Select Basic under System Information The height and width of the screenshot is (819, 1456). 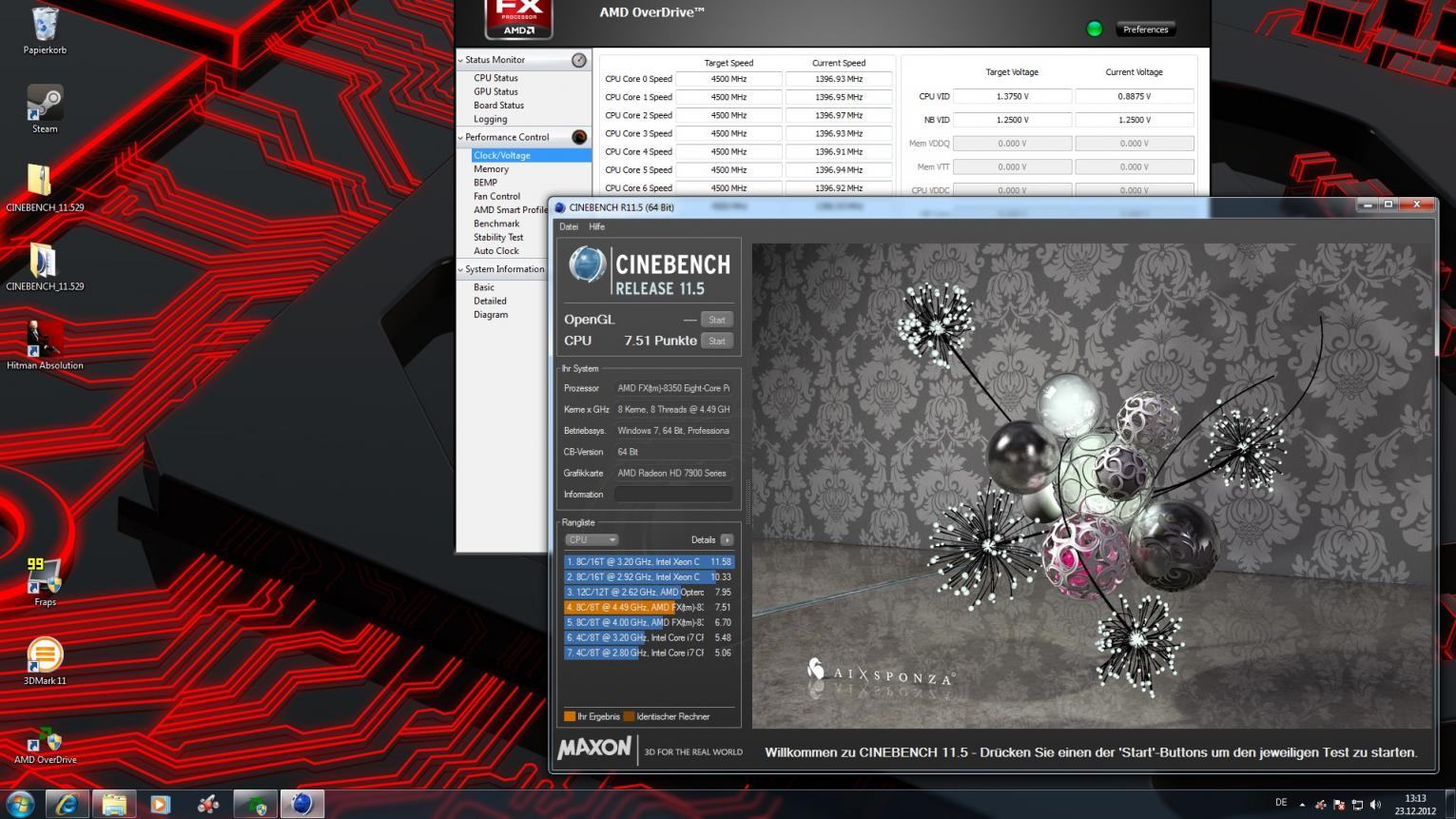pyautogui.click(x=484, y=287)
